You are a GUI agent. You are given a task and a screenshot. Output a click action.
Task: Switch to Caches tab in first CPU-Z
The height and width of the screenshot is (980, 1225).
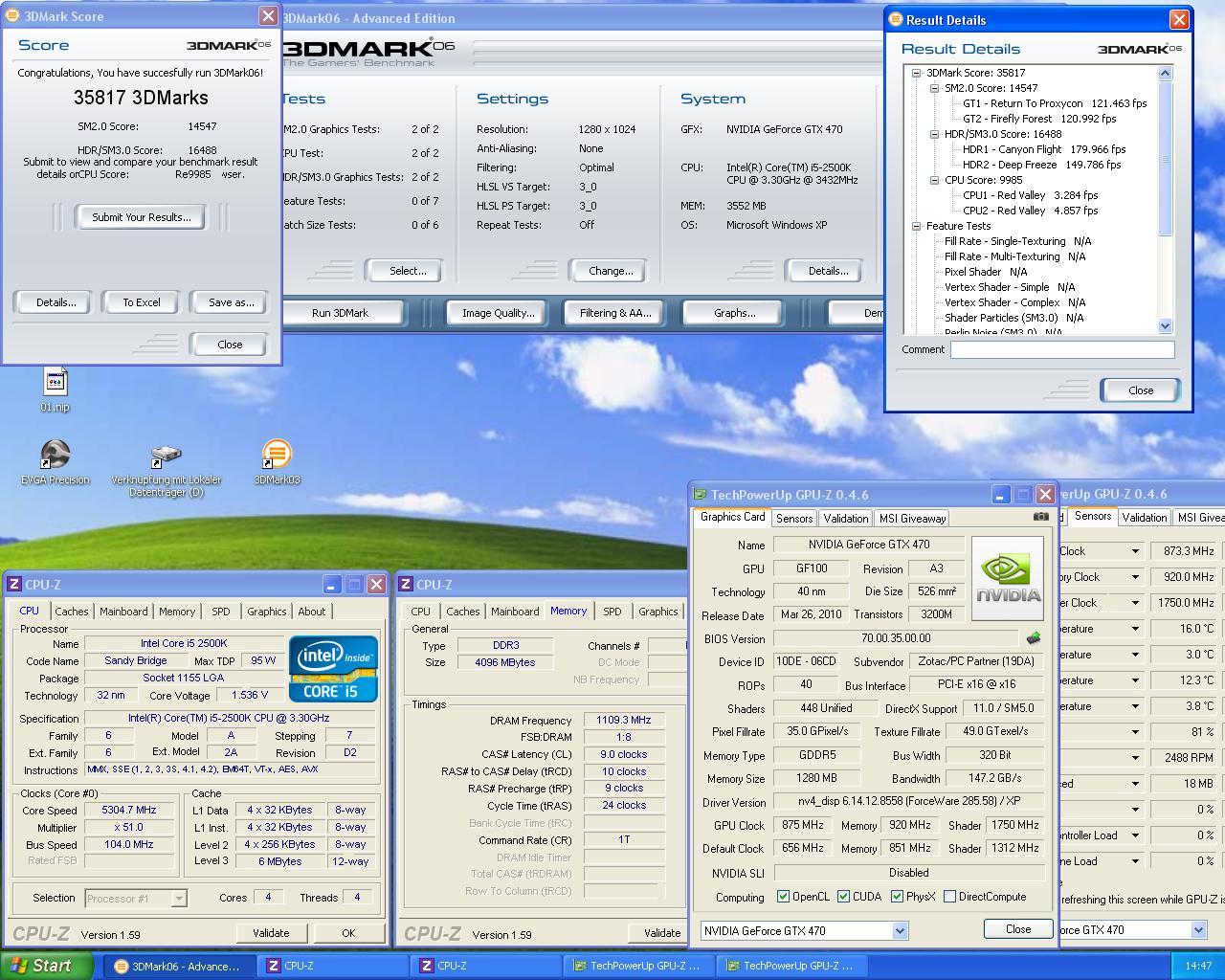(71, 612)
